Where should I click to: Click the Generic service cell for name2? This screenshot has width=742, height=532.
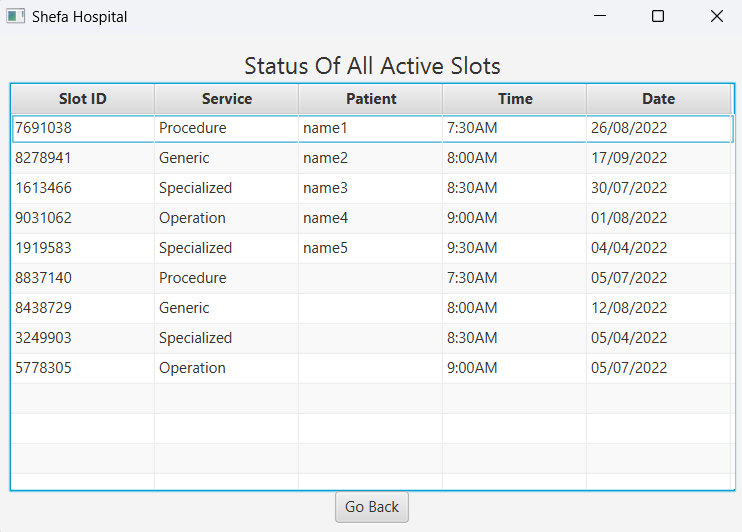[184, 158]
